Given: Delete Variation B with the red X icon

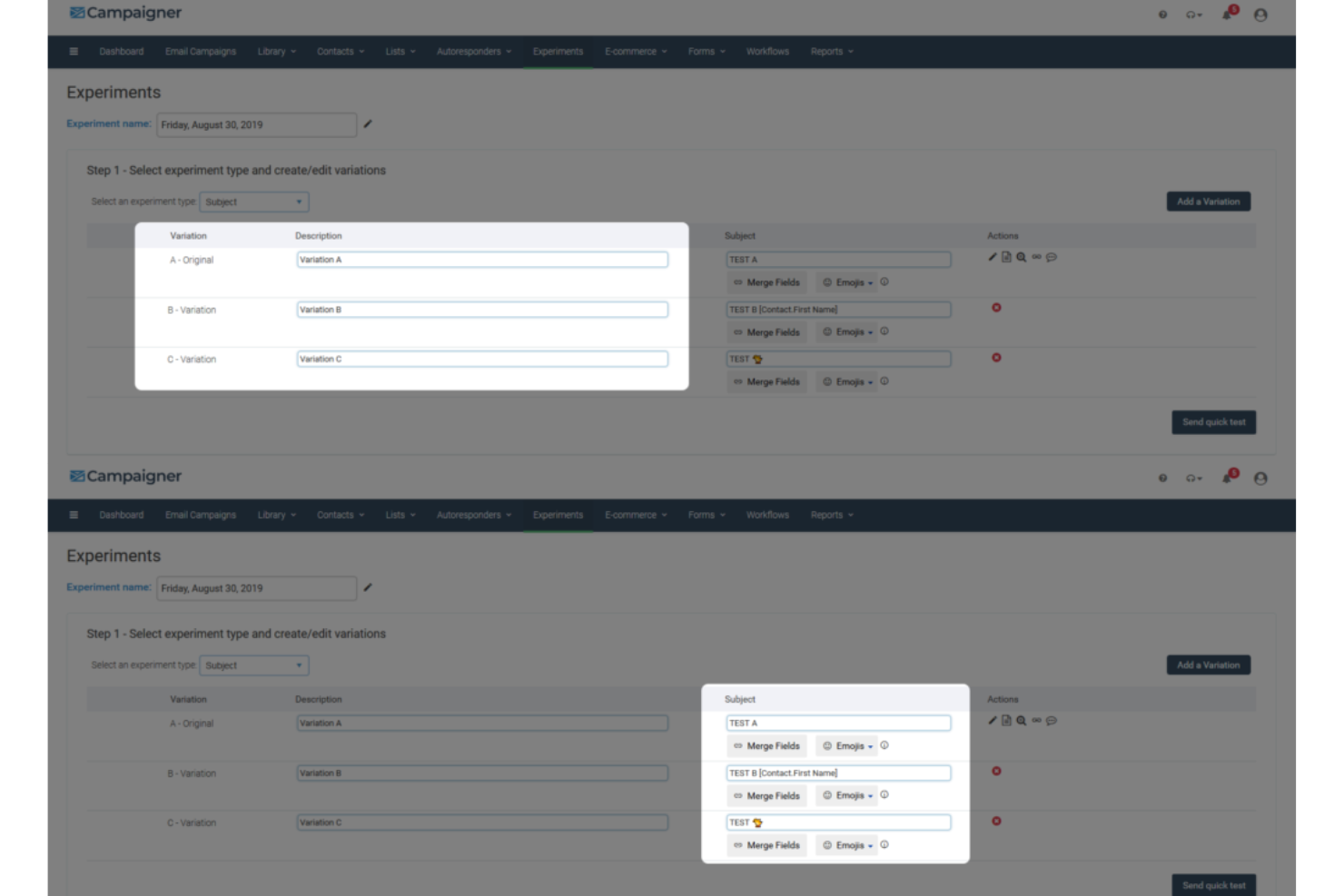Looking at the screenshot, I should pos(995,309).
